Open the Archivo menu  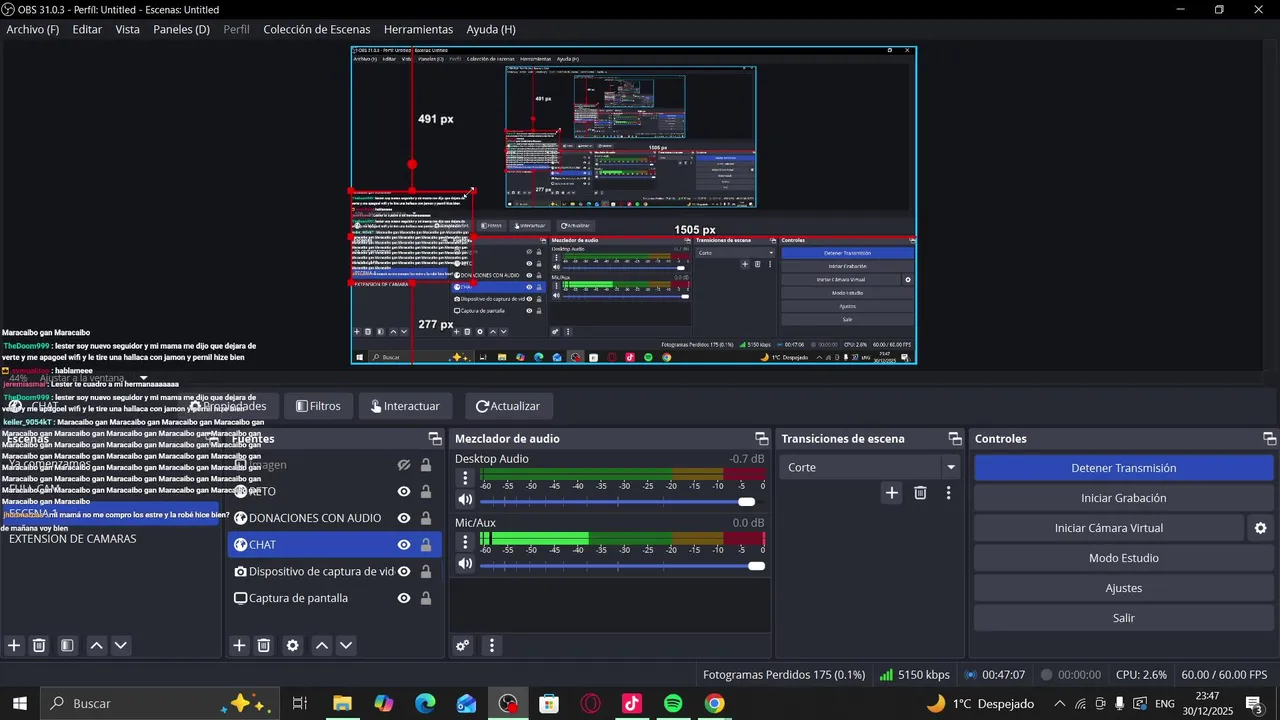click(x=33, y=29)
